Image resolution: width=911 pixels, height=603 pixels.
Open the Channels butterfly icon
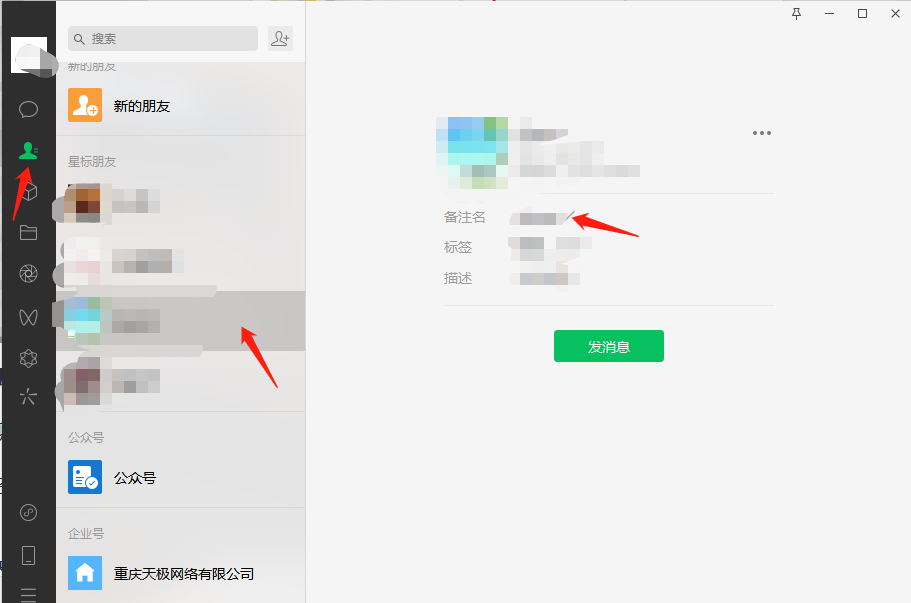[28, 317]
